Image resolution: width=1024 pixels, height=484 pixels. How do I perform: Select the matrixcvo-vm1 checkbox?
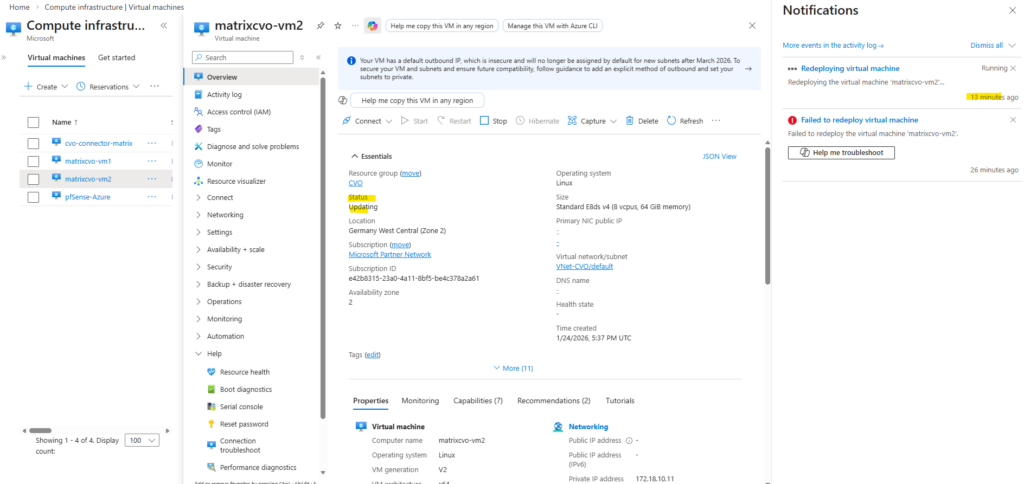(x=33, y=161)
